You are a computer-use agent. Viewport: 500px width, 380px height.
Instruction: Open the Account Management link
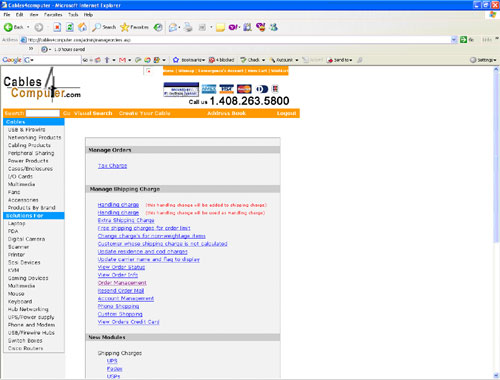tap(126, 298)
